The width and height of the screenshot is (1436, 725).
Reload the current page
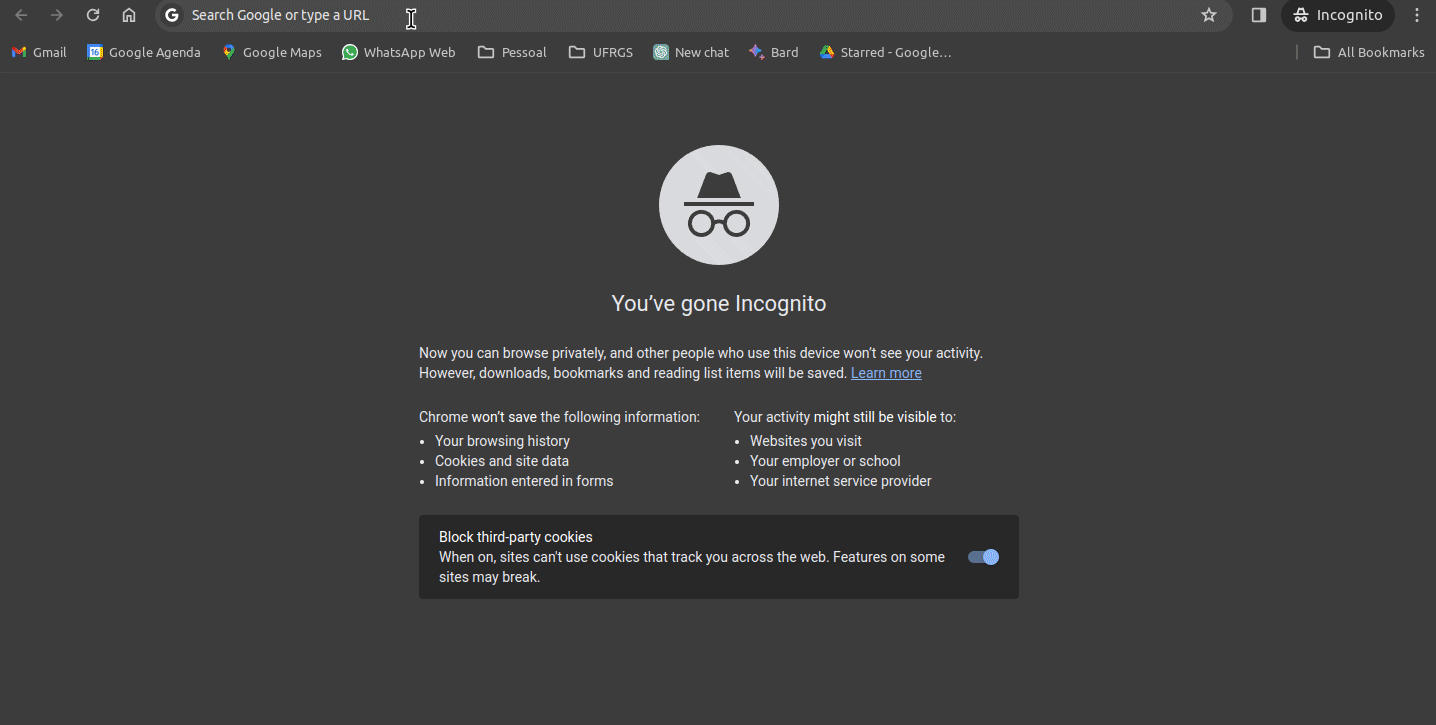pyautogui.click(x=93, y=15)
